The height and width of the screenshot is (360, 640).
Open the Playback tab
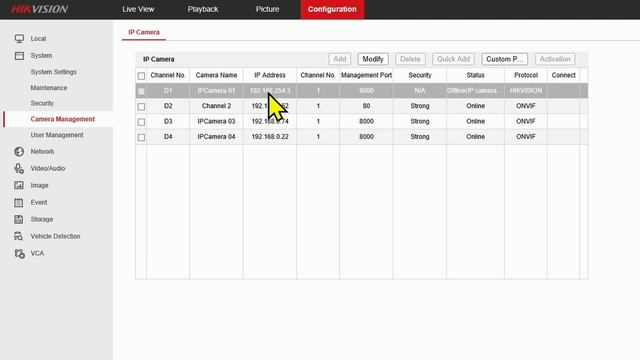click(x=203, y=9)
